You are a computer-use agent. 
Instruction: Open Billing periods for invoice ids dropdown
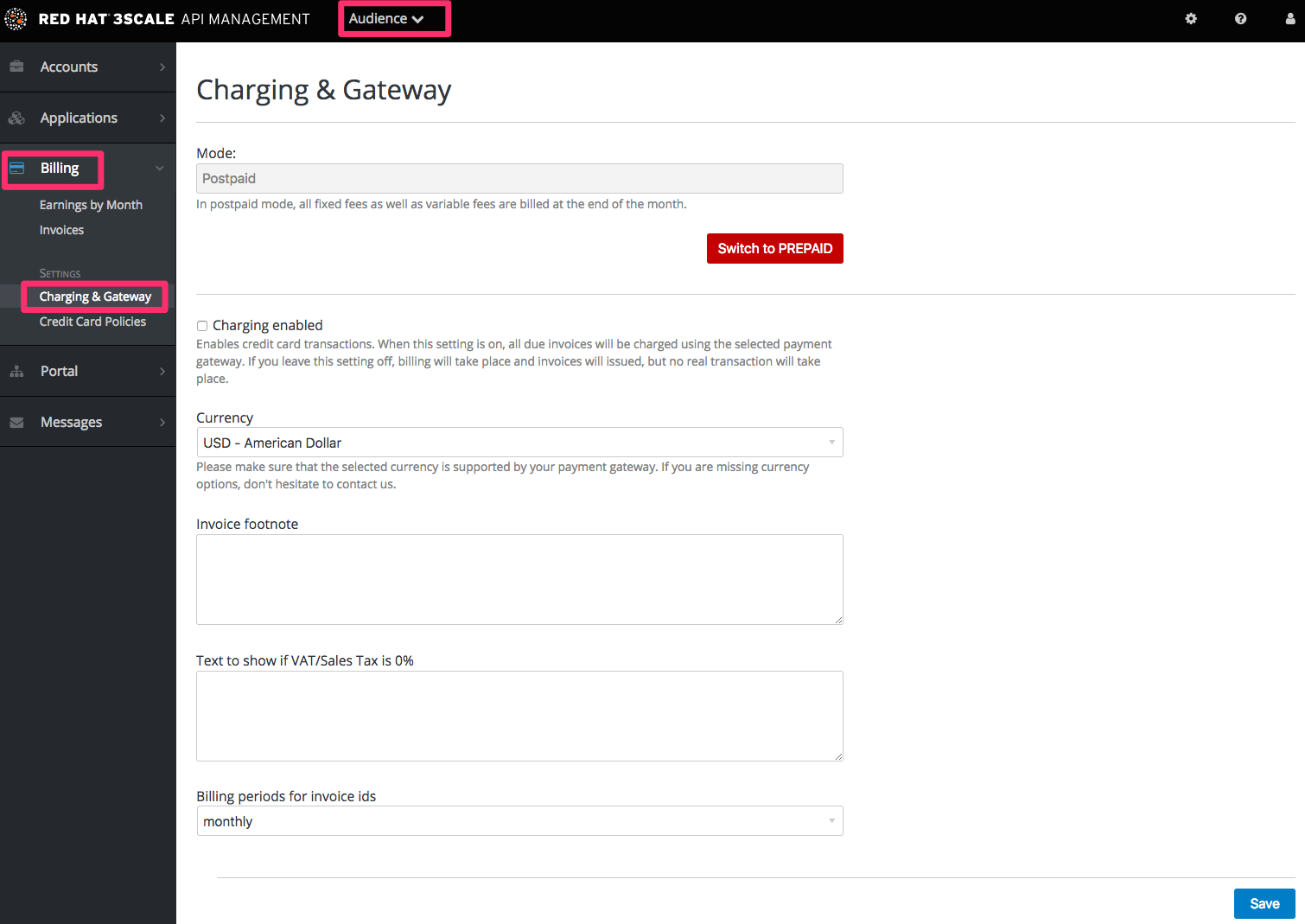point(519,821)
